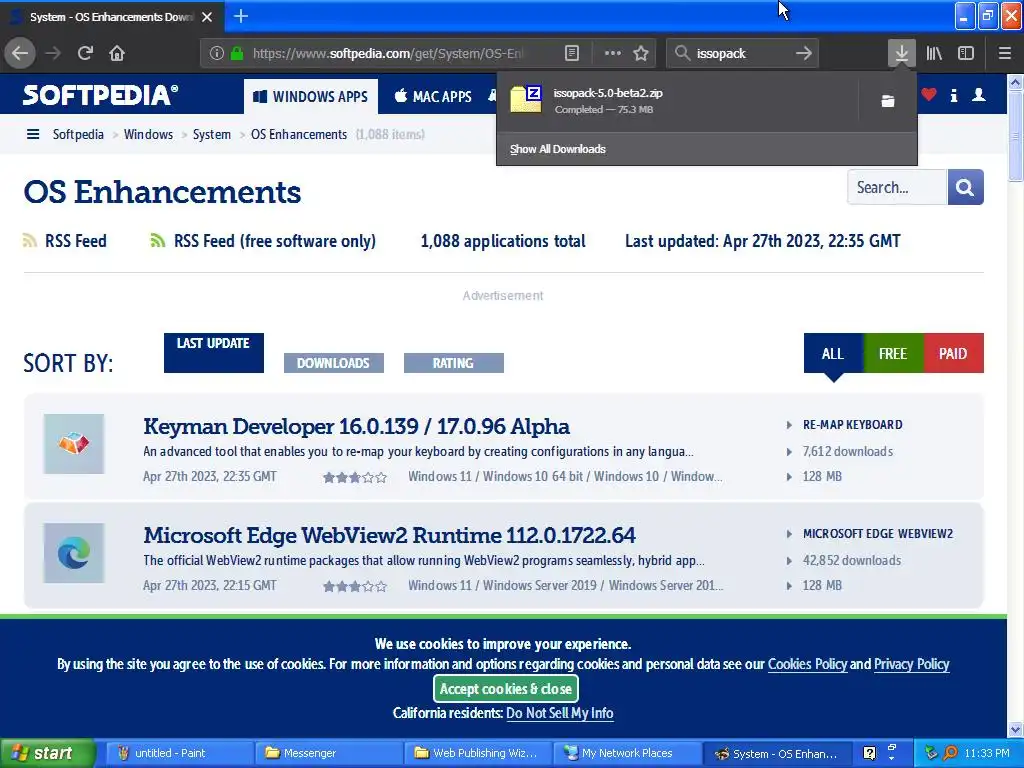Click the issopack-5.0-beta2.zip file icon
Viewport: 1024px width, 768px height.
tap(526, 99)
